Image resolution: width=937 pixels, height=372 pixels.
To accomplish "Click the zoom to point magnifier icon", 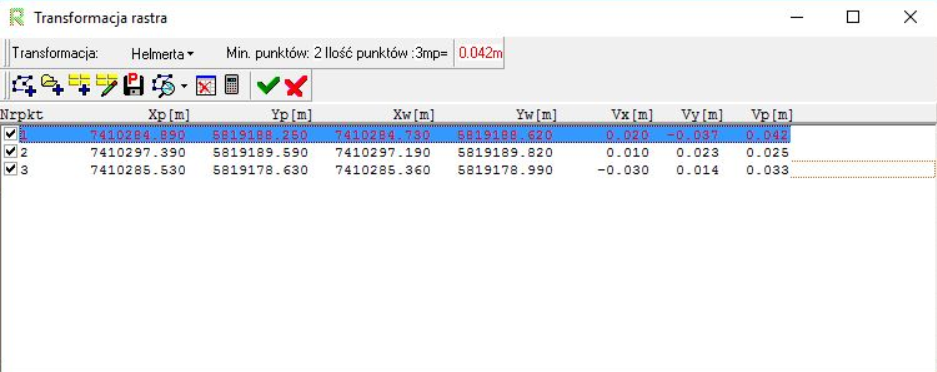I will coord(163,85).
